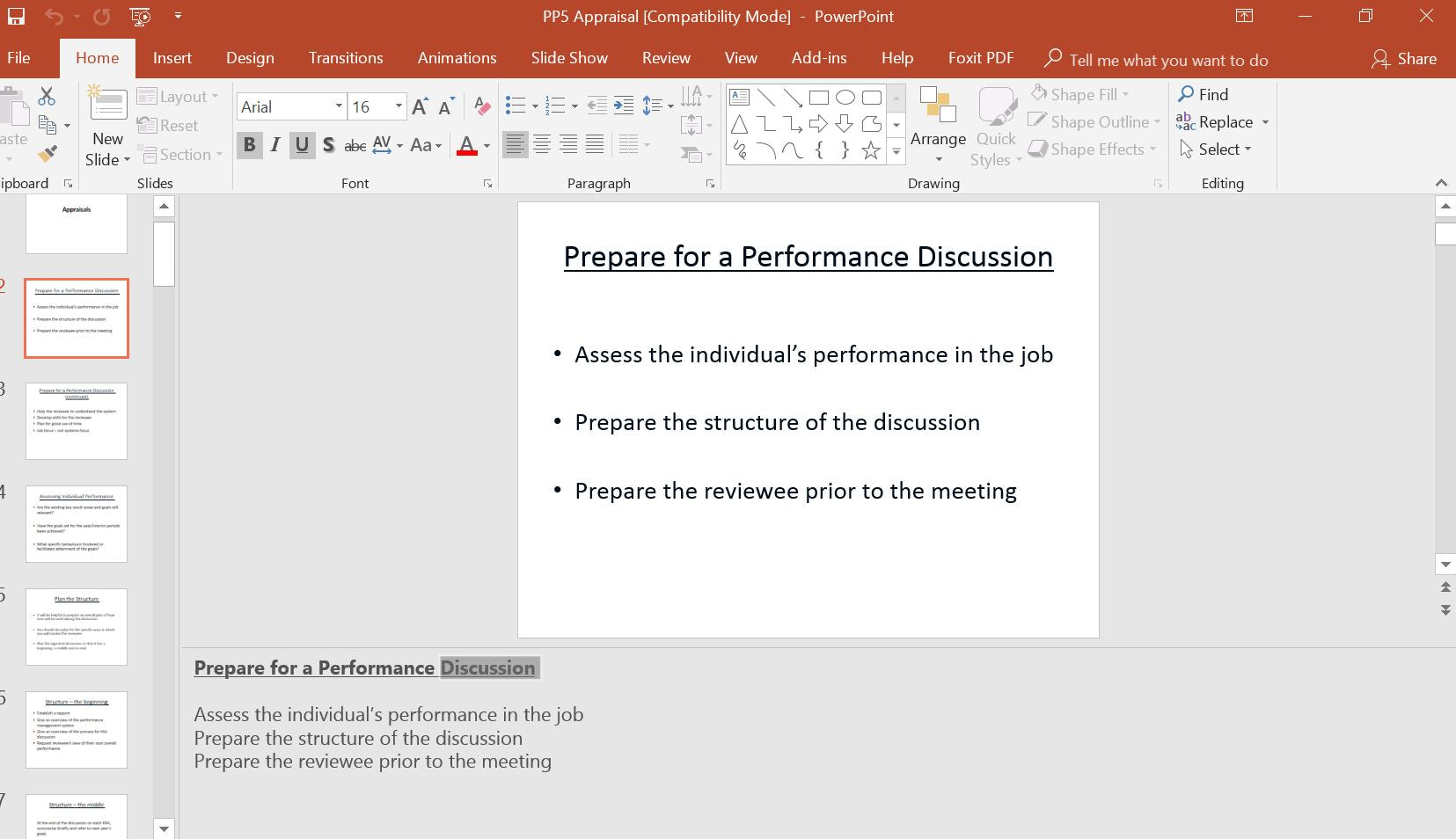Open Shape Outline color menu

(1094, 122)
